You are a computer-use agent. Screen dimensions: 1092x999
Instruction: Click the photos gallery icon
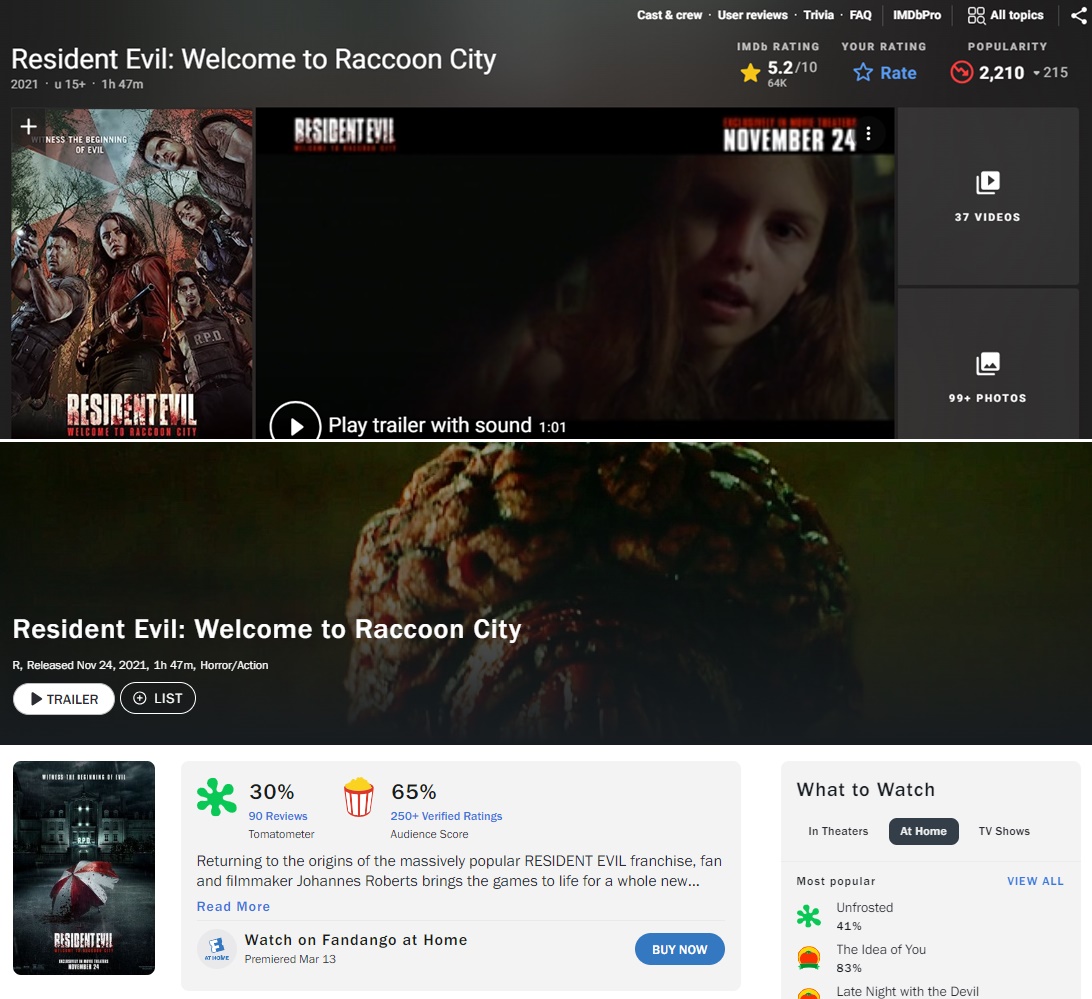click(988, 363)
